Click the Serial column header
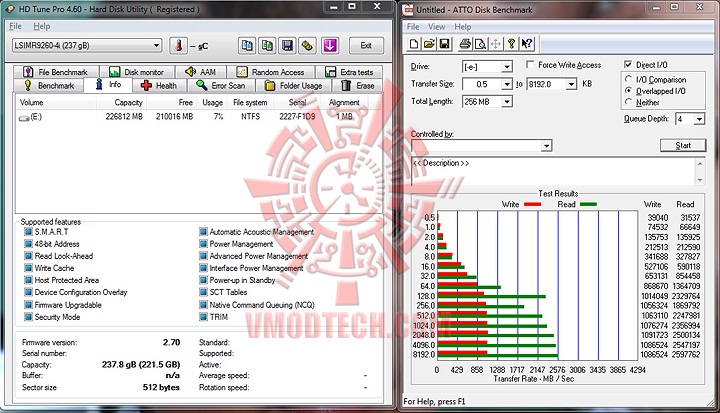This screenshot has width=720, height=413. 298,102
